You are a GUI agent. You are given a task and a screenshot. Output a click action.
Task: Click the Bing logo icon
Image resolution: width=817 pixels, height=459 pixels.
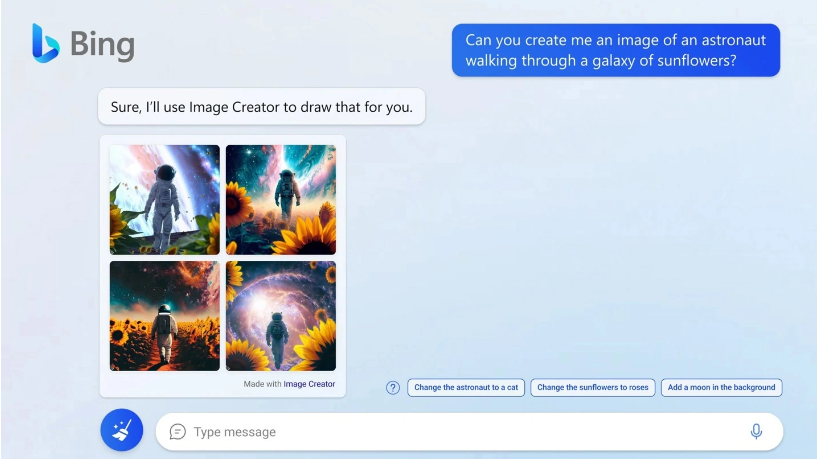click(x=45, y=43)
